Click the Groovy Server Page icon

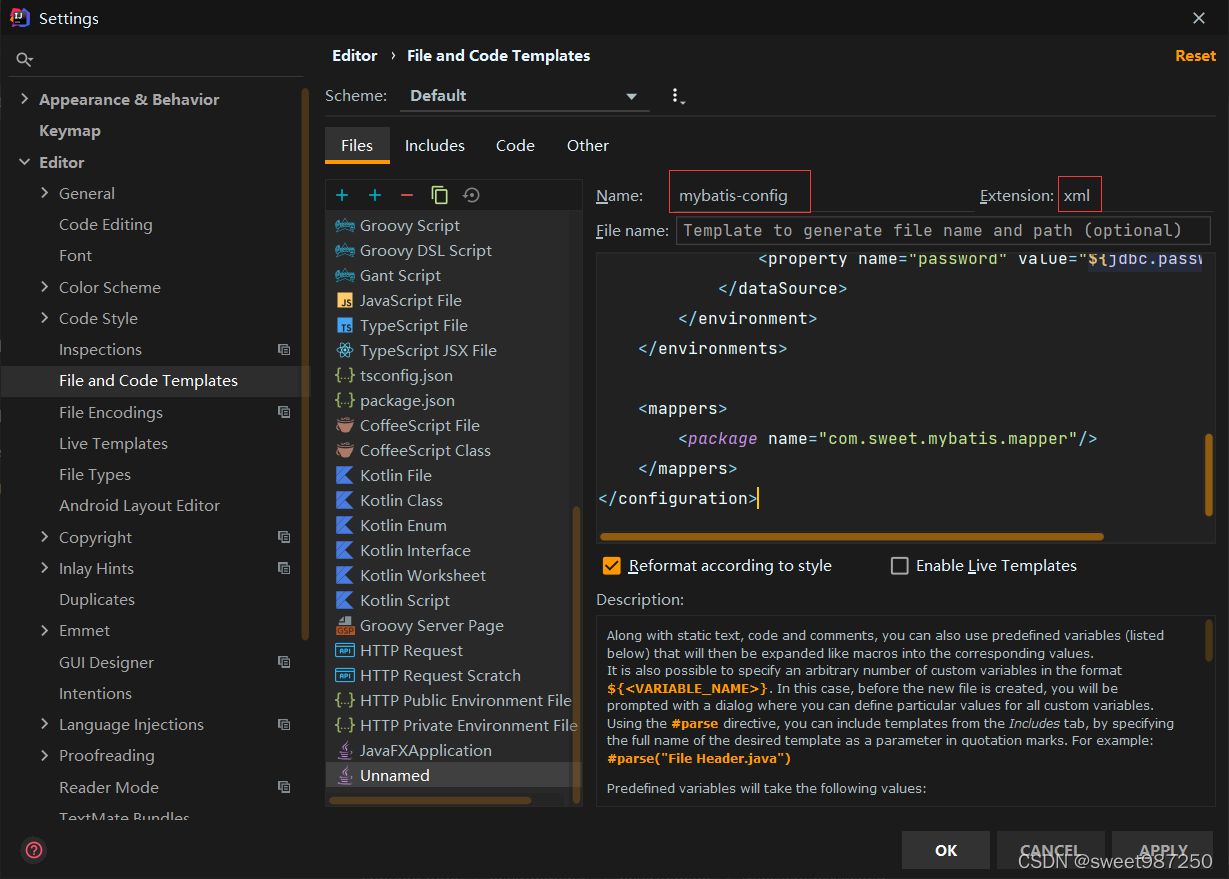pos(345,625)
